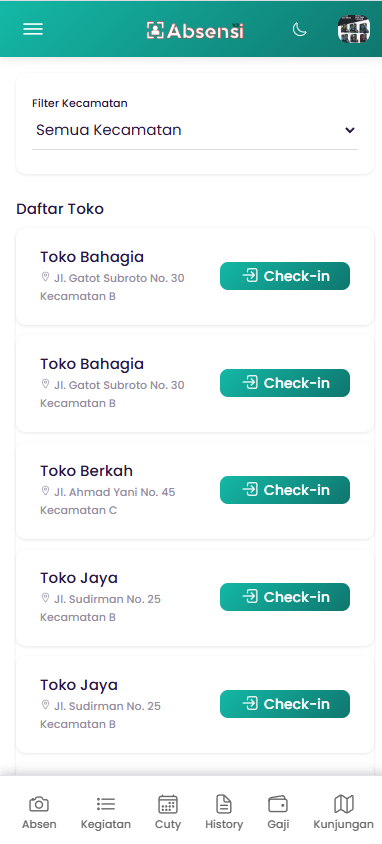
Task: Check in to first Toko Jaya
Action: pos(285,597)
